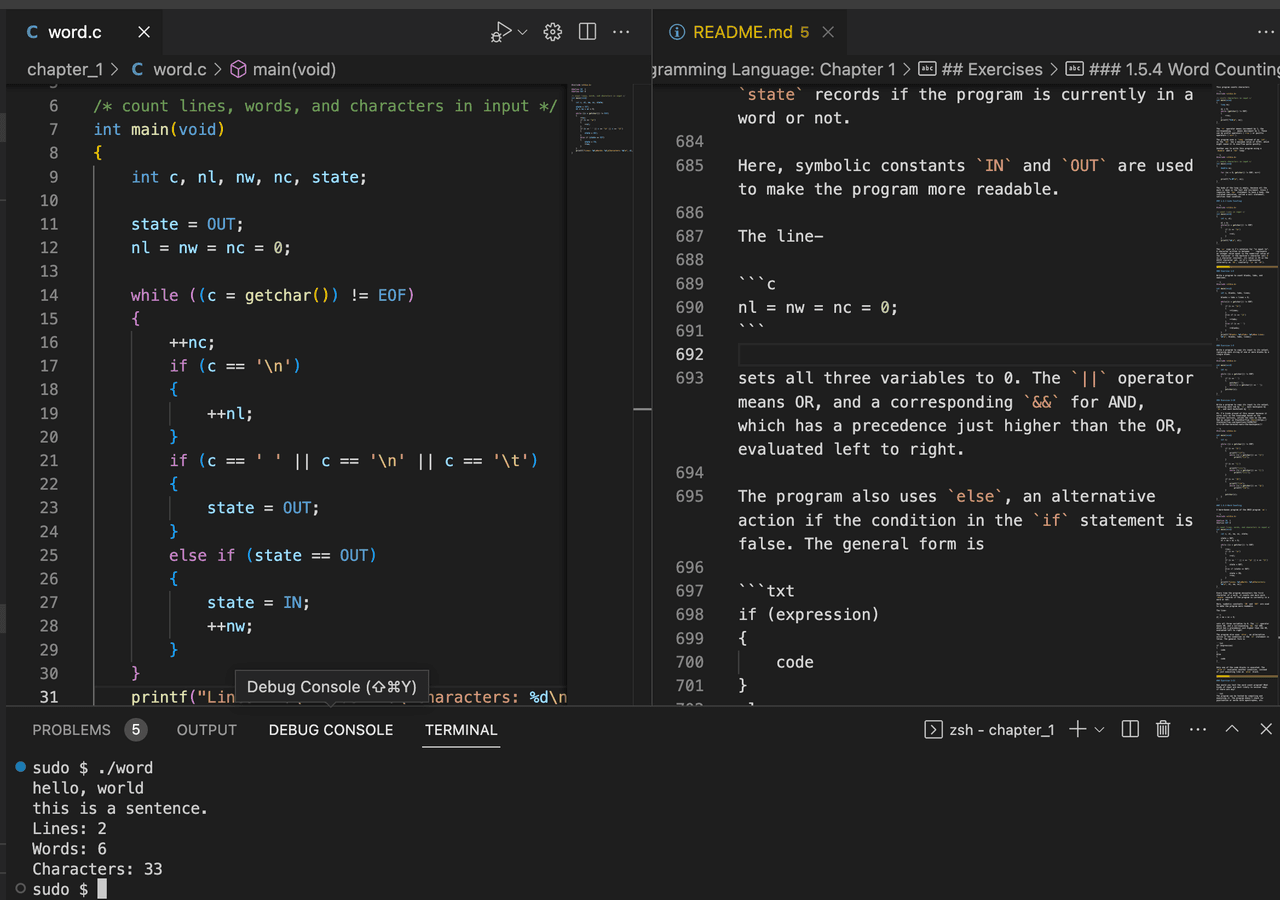Click the './word' command in the terminal

pyautogui.click(x=125, y=768)
